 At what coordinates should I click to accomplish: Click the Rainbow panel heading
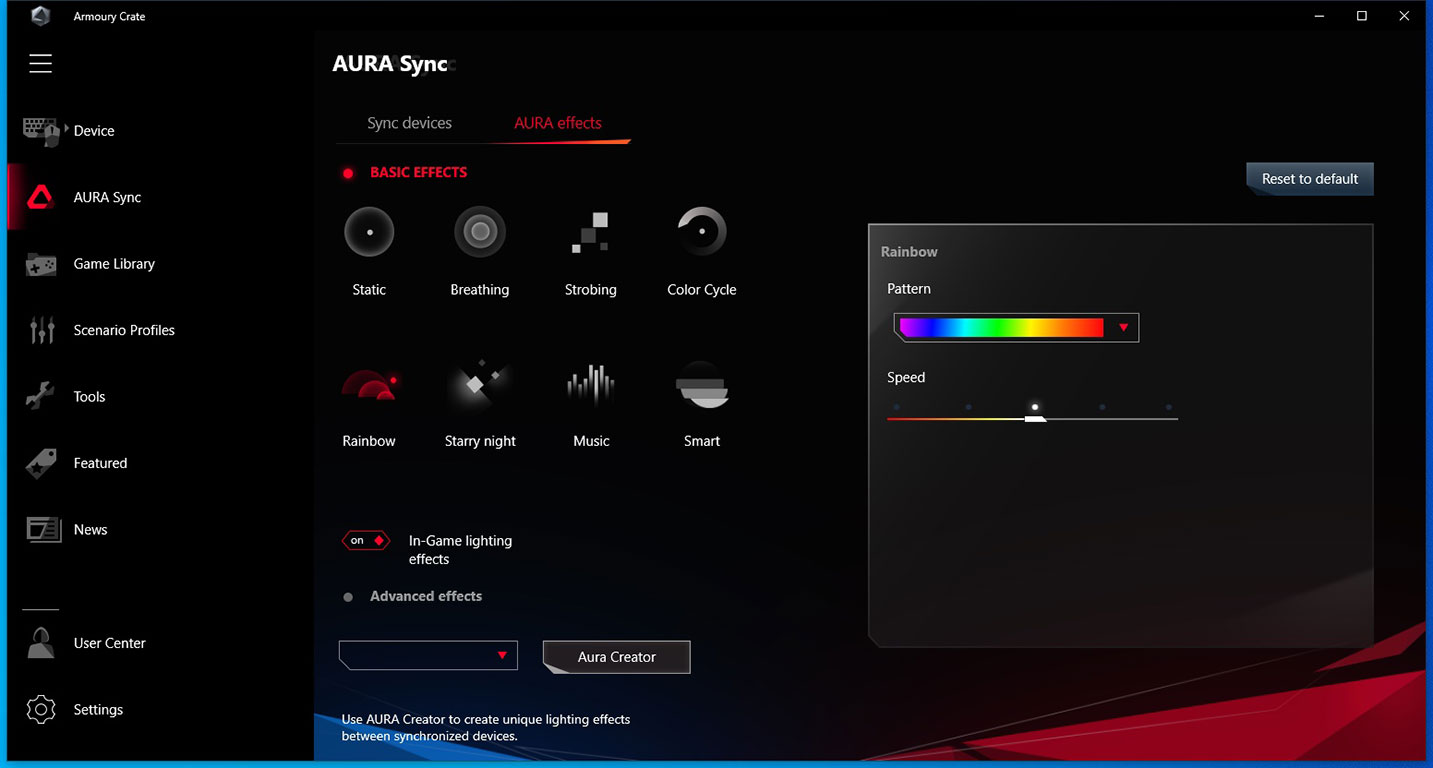tap(909, 252)
